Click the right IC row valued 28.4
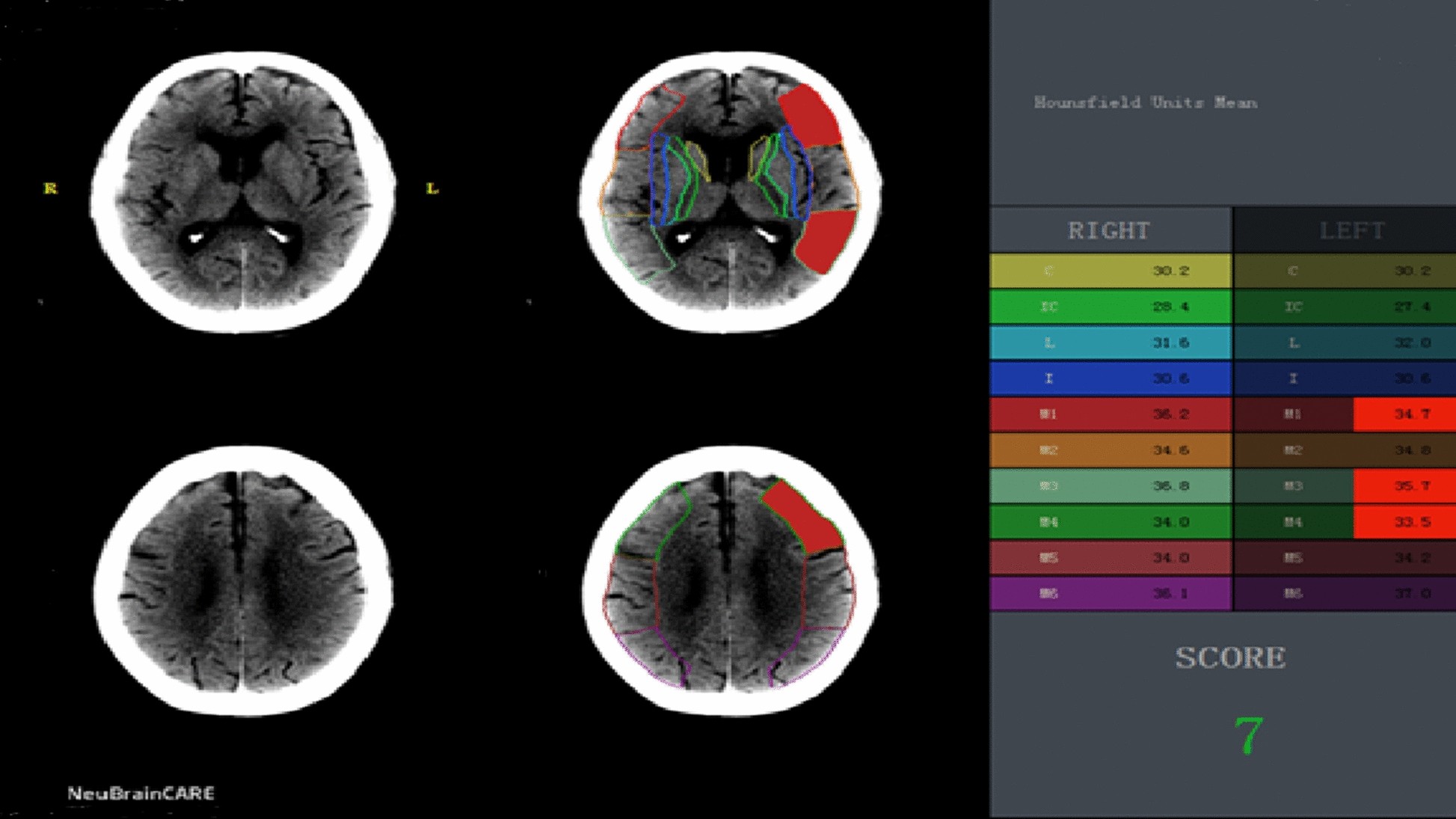 1111,307
